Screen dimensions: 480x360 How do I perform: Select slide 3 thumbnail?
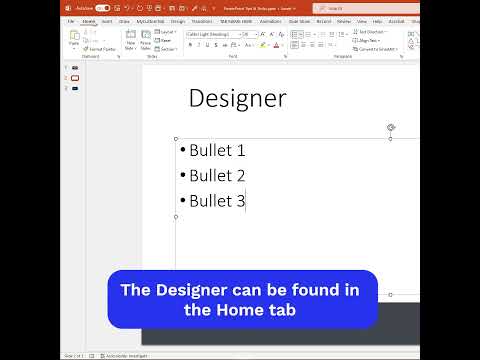(x=75, y=88)
